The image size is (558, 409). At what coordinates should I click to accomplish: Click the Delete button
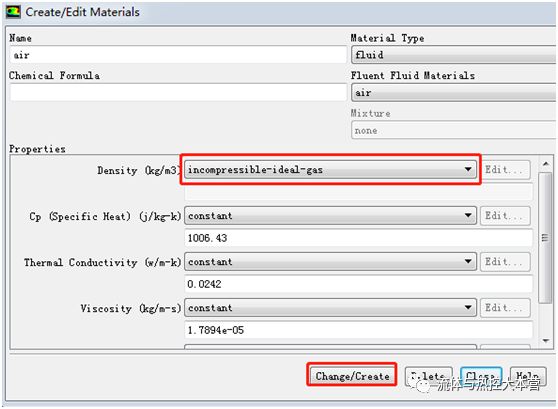pos(429,376)
